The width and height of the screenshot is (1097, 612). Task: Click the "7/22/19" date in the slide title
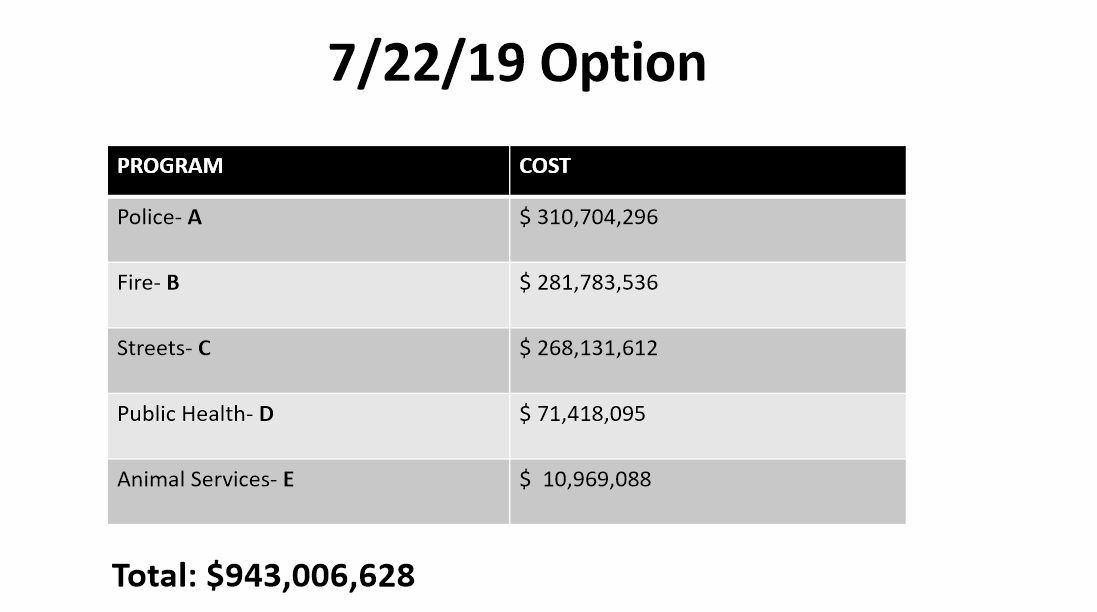(x=427, y=64)
